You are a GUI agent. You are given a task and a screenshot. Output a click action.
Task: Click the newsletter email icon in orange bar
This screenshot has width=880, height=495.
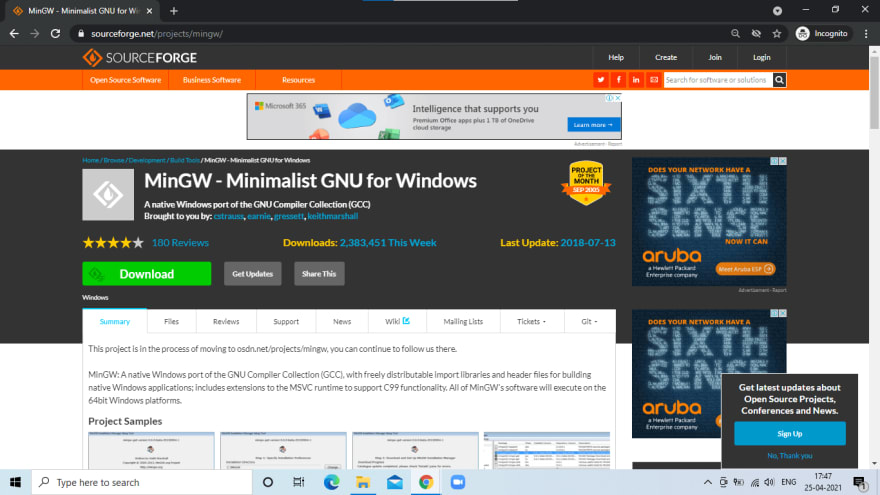(654, 80)
